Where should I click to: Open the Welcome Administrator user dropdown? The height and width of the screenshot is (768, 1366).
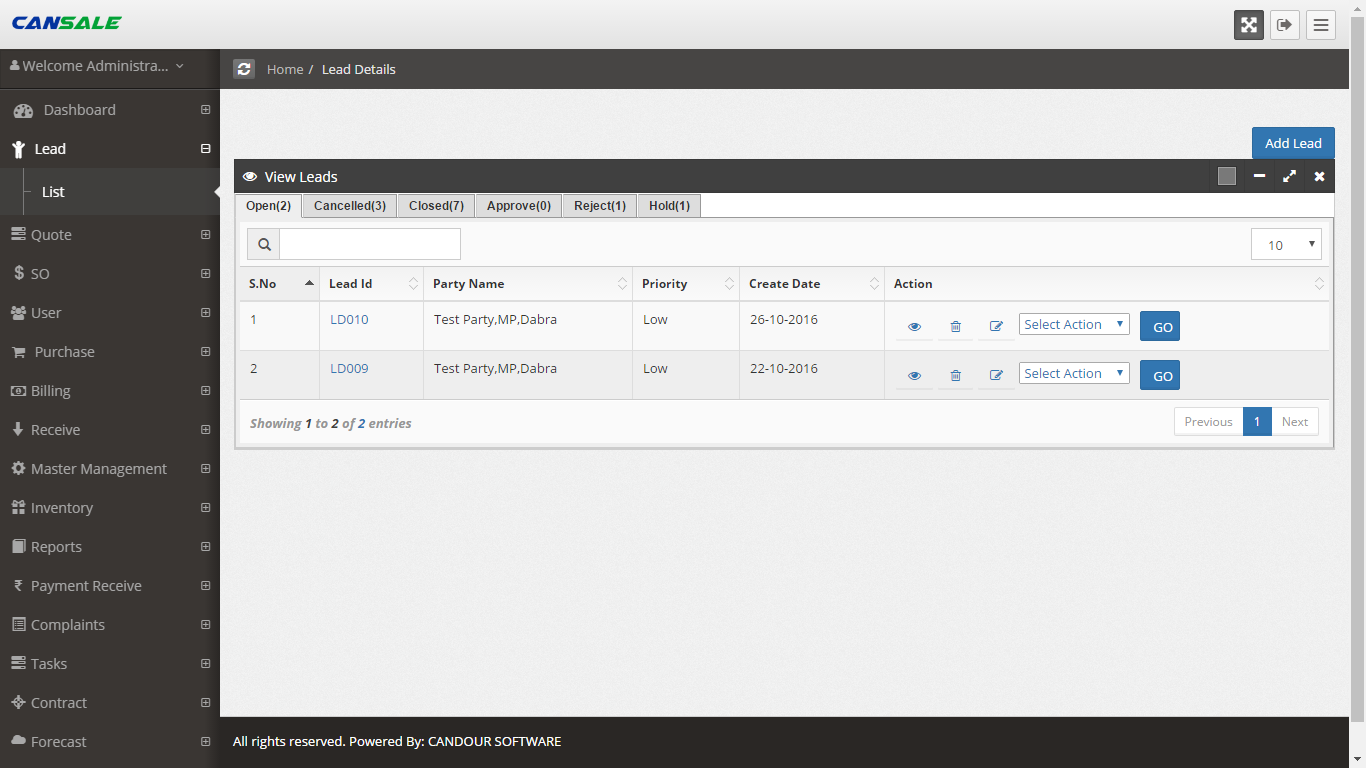click(x=97, y=66)
